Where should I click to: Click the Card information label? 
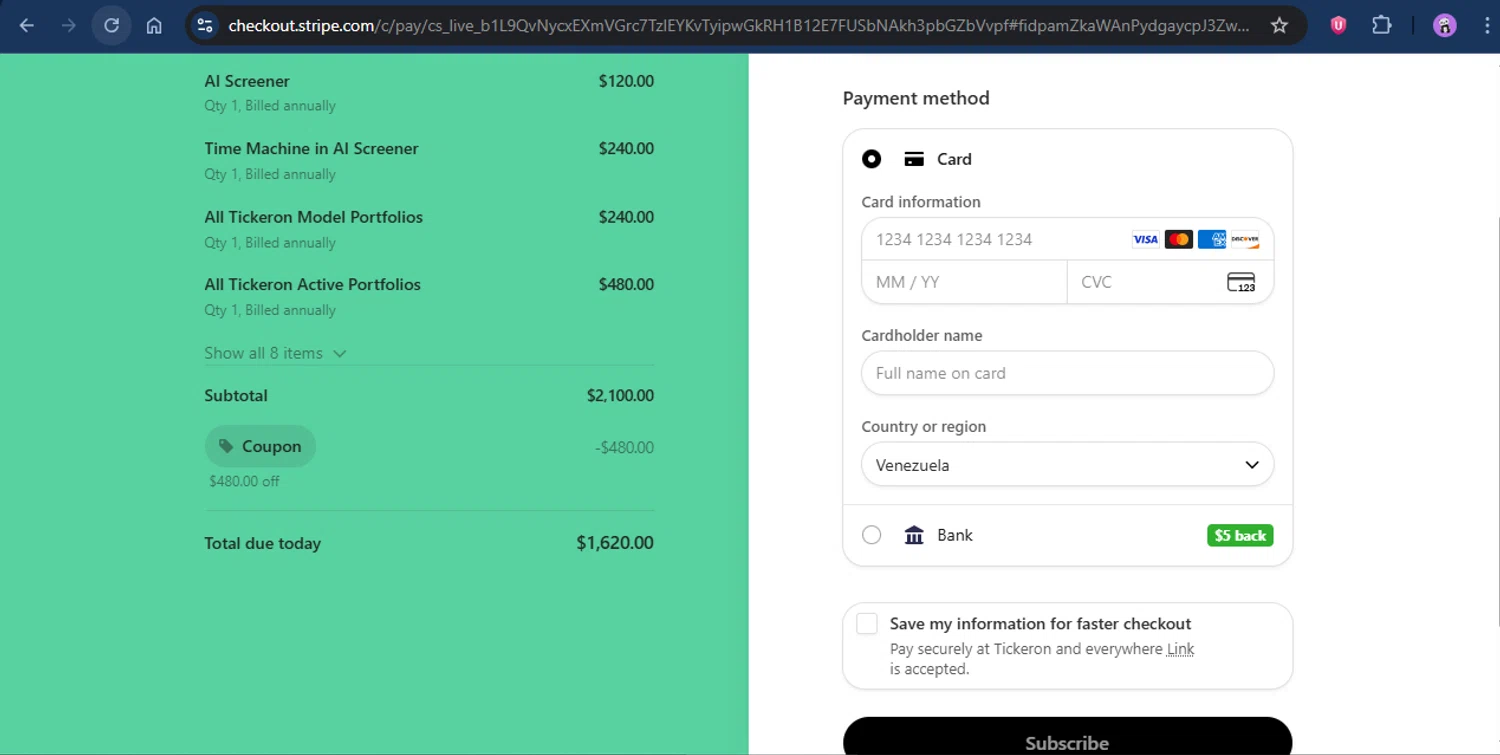pos(921,202)
